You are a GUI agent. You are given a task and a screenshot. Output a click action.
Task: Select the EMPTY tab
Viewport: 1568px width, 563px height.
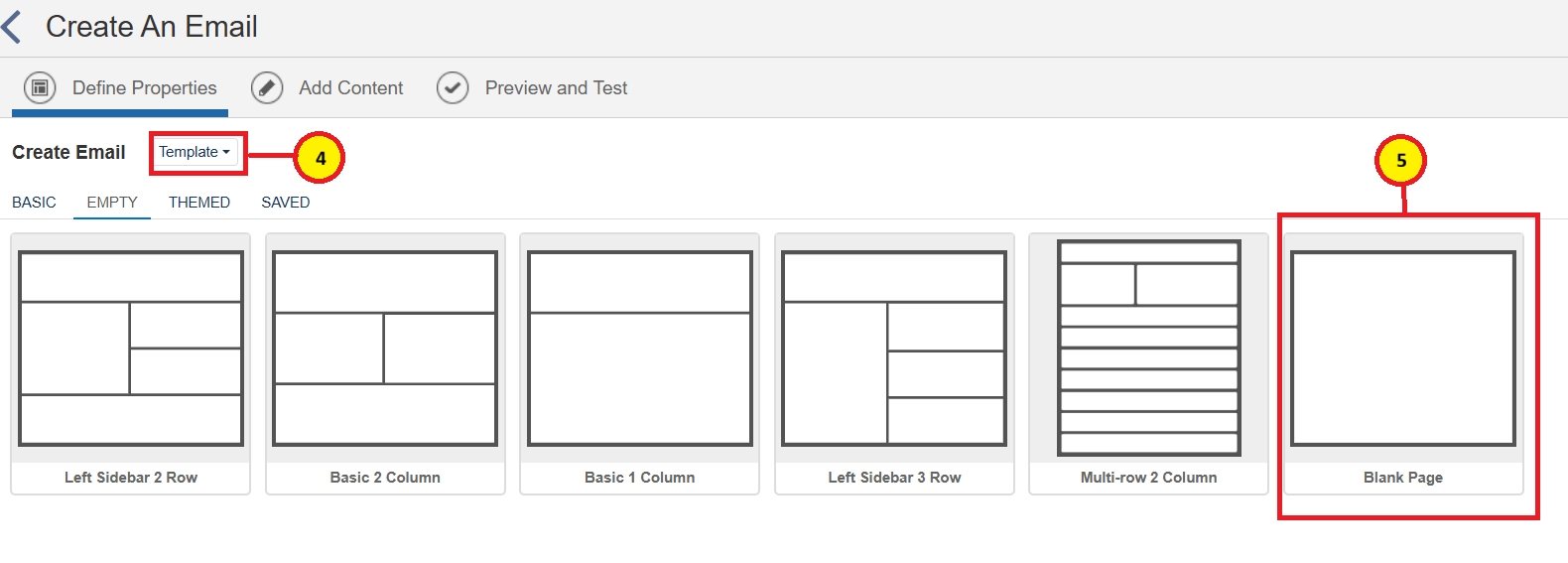(112, 203)
